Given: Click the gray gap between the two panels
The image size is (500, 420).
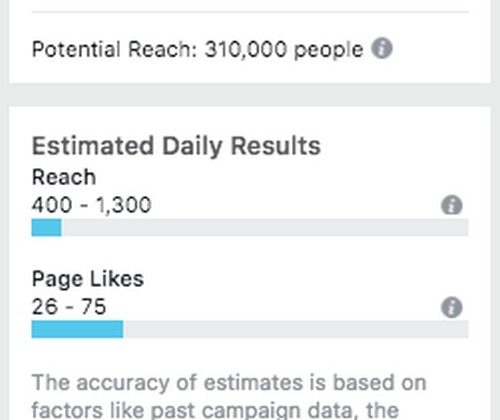Looking at the screenshot, I should pyautogui.click(x=250, y=95).
